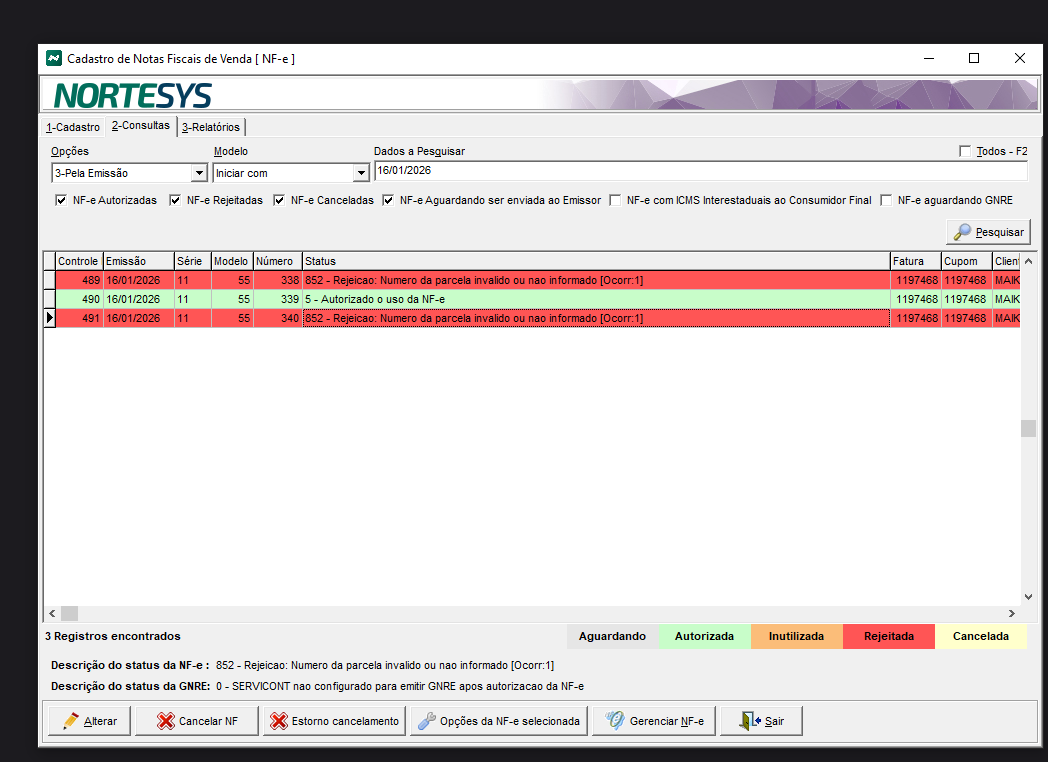1048x762 pixels.
Task: Expand the Modelo dropdown showing Iniciar com
Action: tap(361, 173)
